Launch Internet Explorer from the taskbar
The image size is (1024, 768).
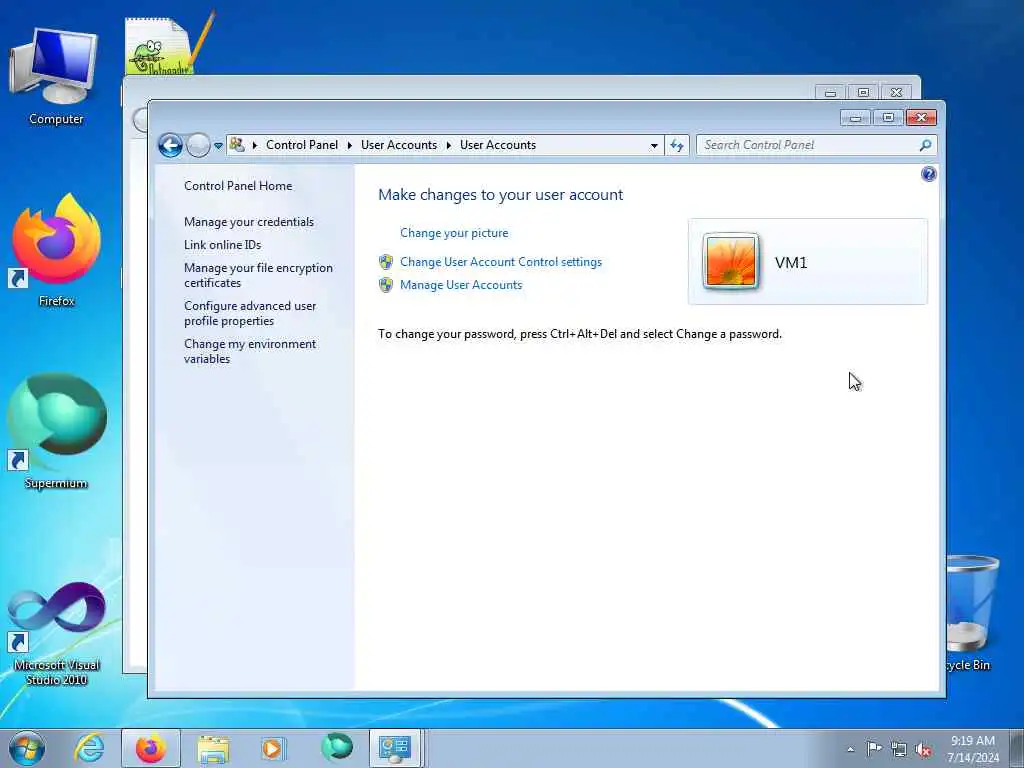(x=89, y=748)
